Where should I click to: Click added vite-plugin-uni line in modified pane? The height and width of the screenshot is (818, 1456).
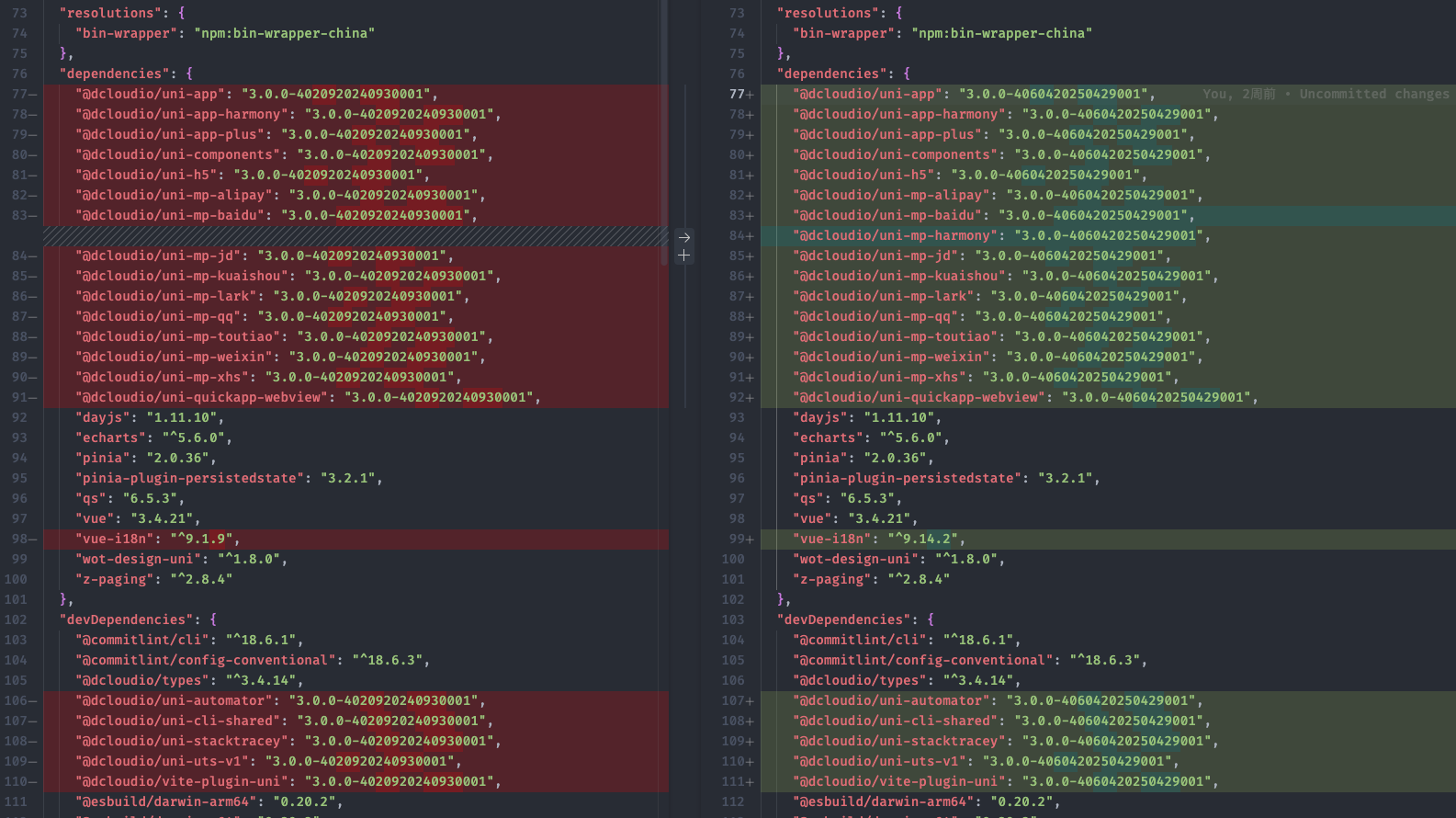(x=1108, y=781)
